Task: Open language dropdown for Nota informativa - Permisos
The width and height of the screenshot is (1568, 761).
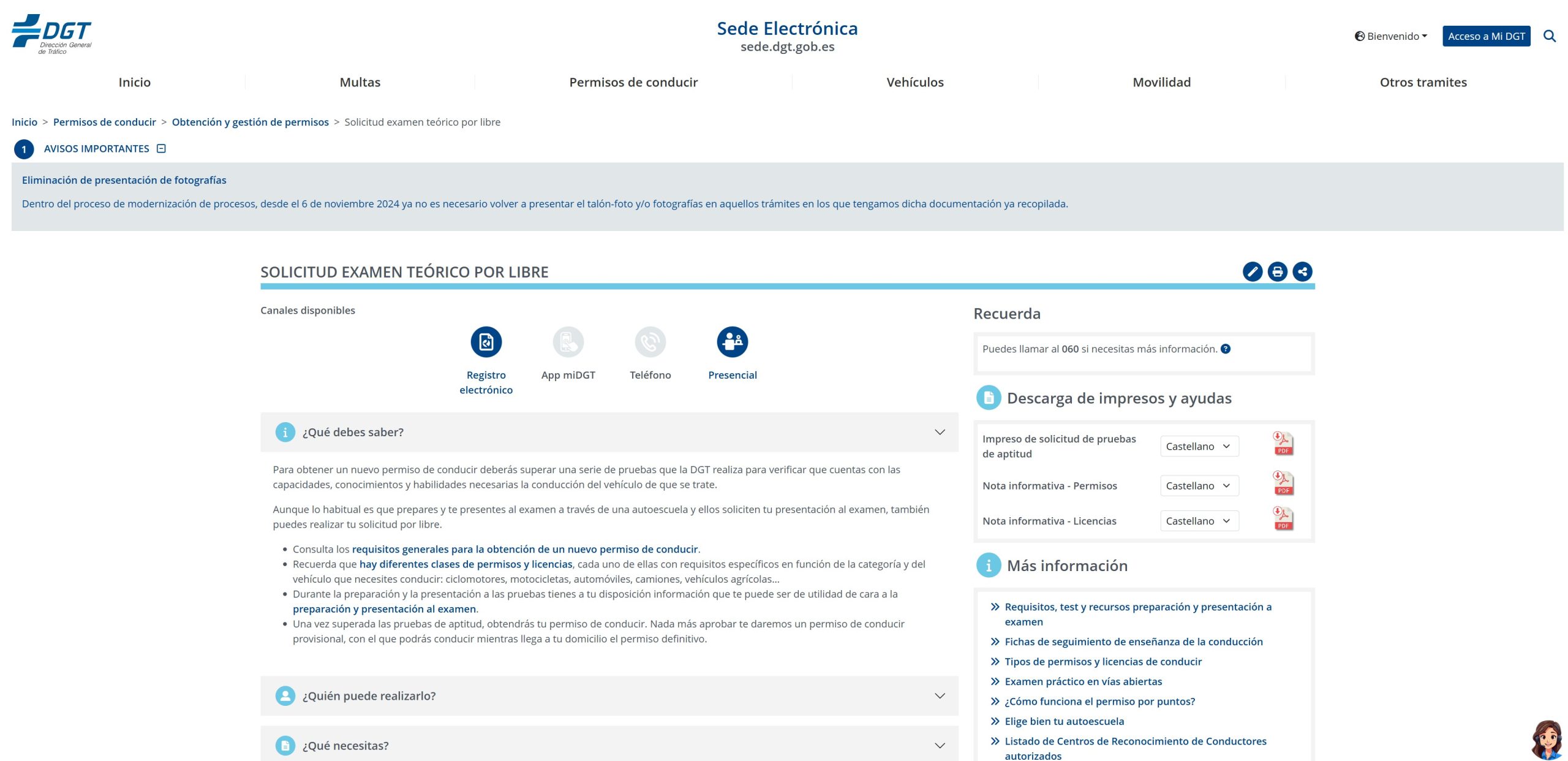Action: 1199,486
